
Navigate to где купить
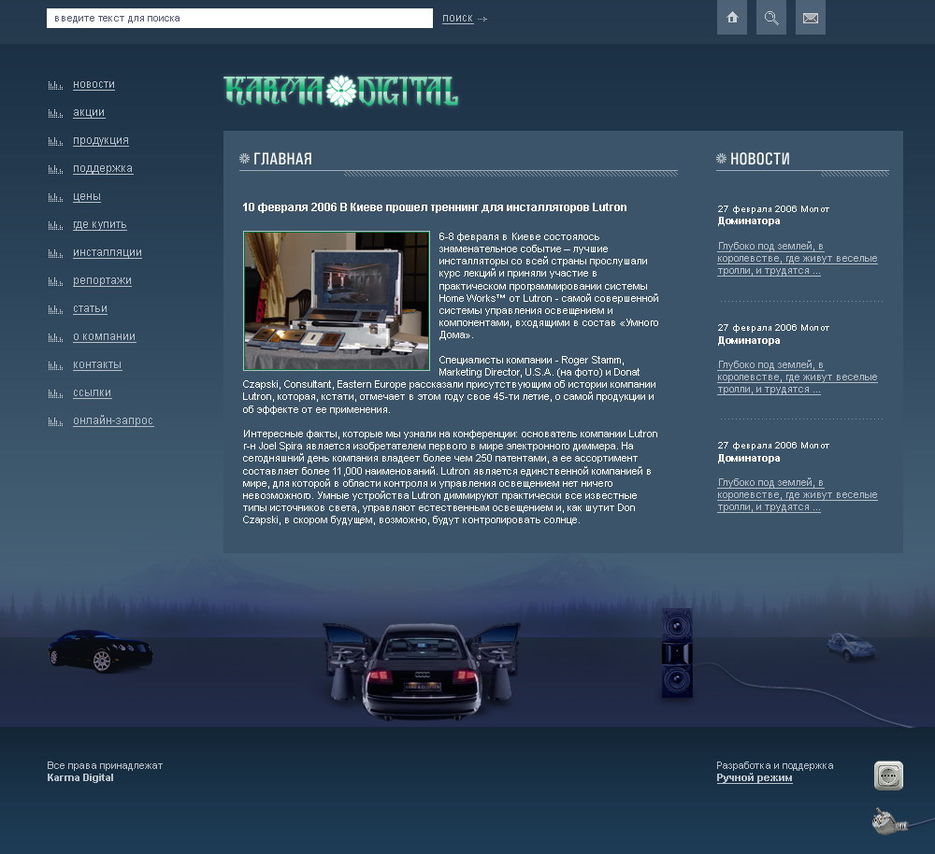click(x=100, y=225)
